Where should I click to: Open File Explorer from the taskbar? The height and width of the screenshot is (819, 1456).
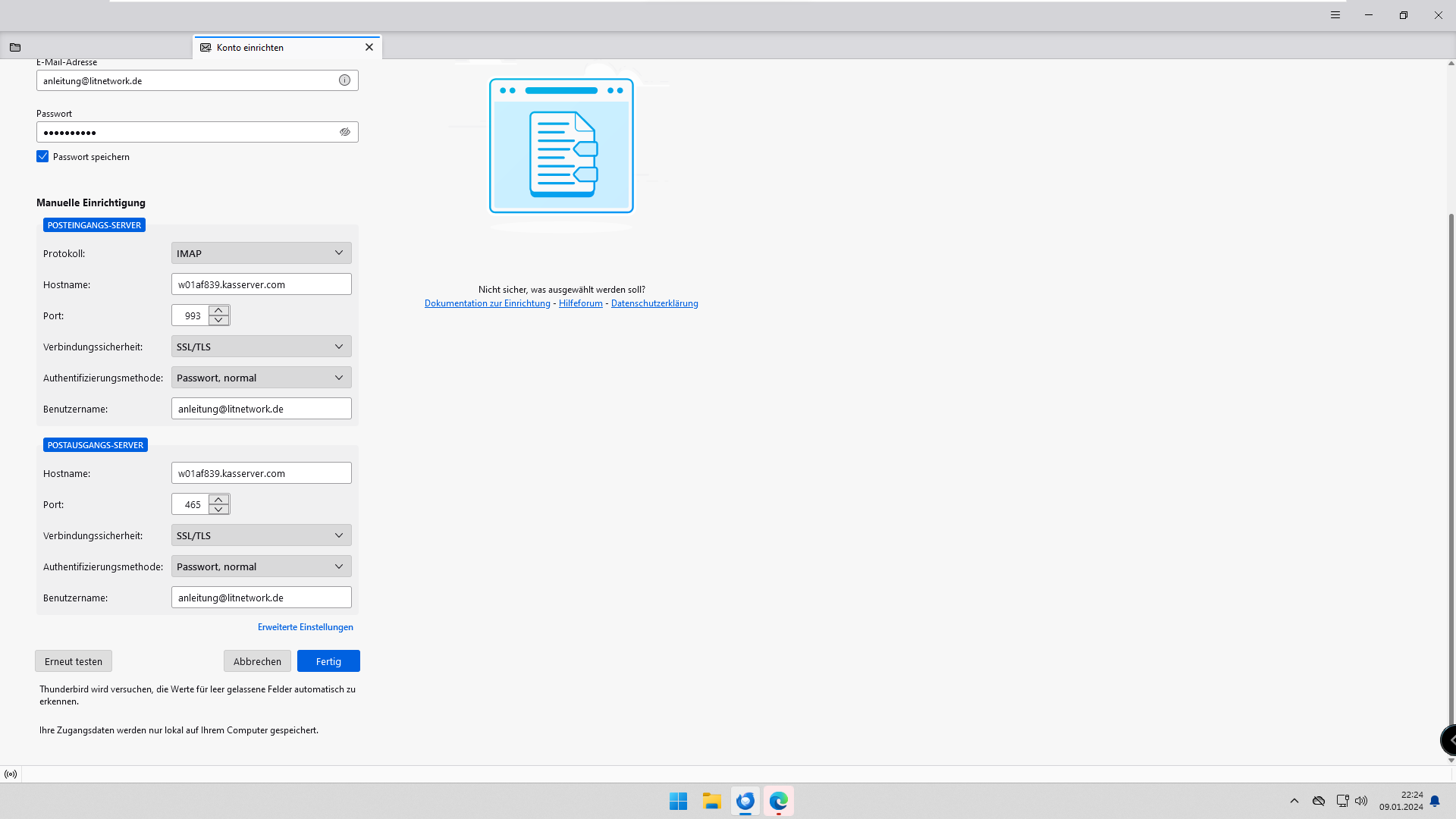tap(711, 801)
